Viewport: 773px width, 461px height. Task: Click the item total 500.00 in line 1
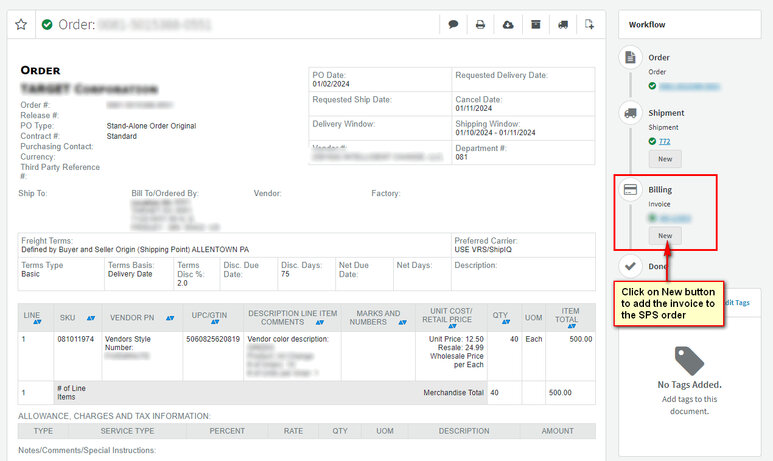point(581,339)
